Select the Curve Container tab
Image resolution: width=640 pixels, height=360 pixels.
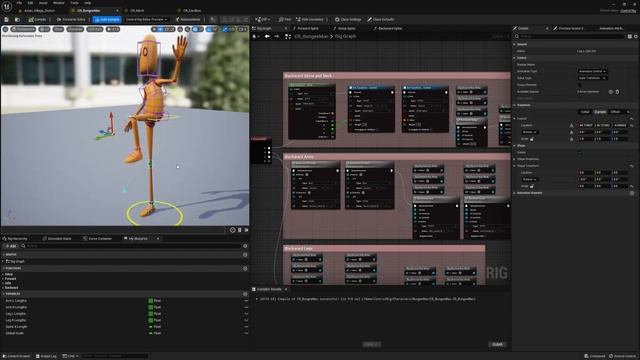tap(98, 239)
